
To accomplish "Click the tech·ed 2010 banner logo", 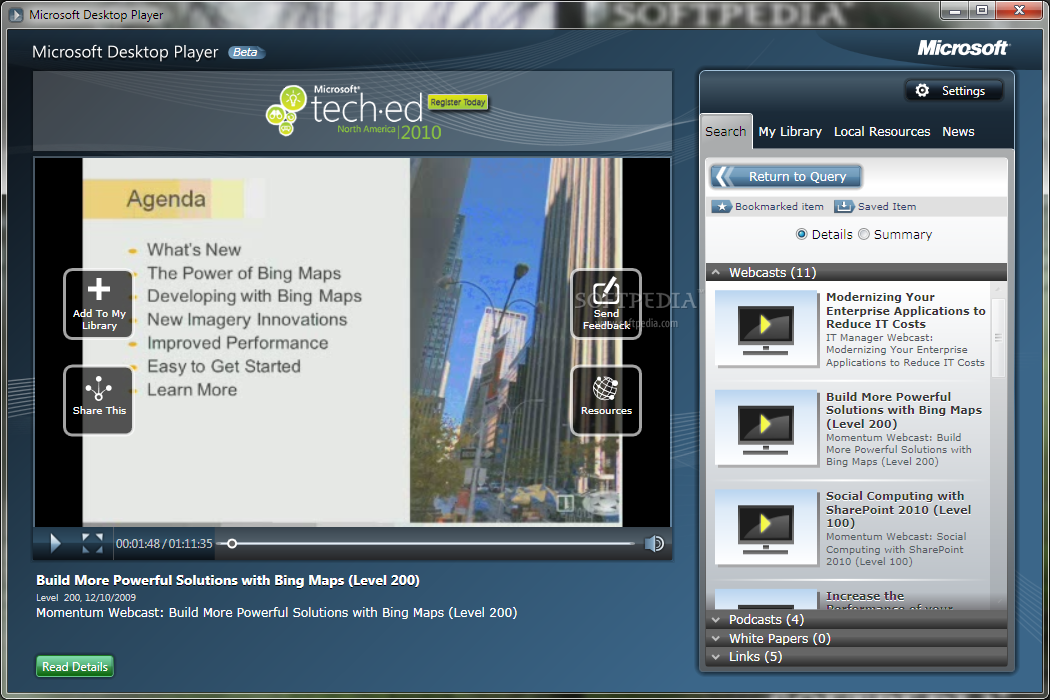I will pyautogui.click(x=355, y=111).
